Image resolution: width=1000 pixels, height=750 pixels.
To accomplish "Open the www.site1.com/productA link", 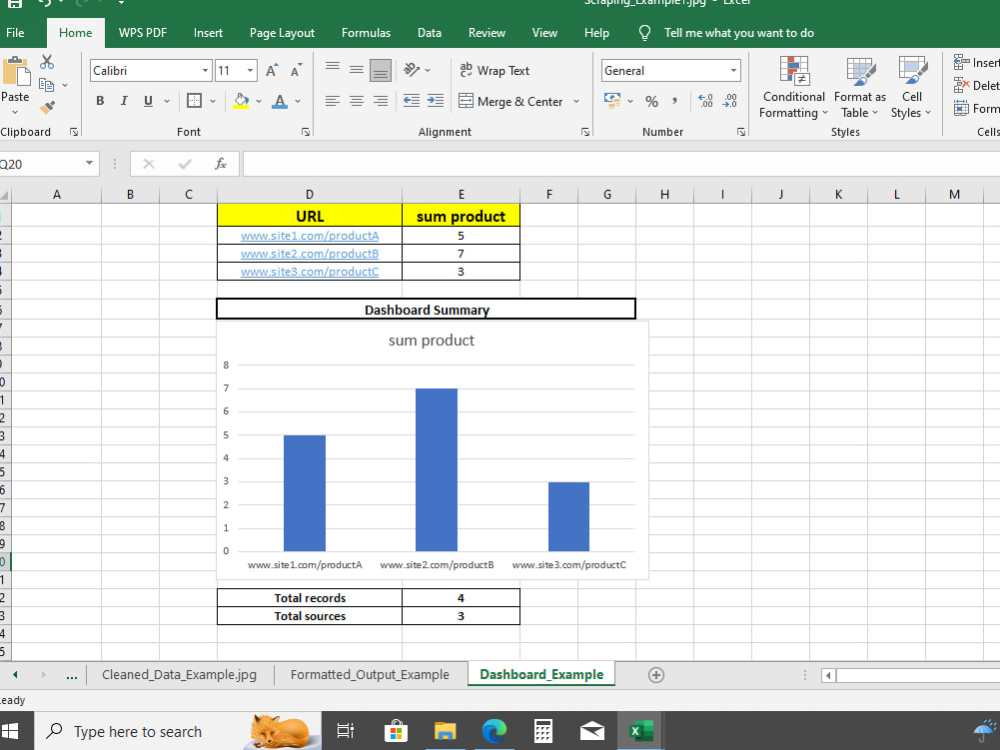I will (x=310, y=236).
